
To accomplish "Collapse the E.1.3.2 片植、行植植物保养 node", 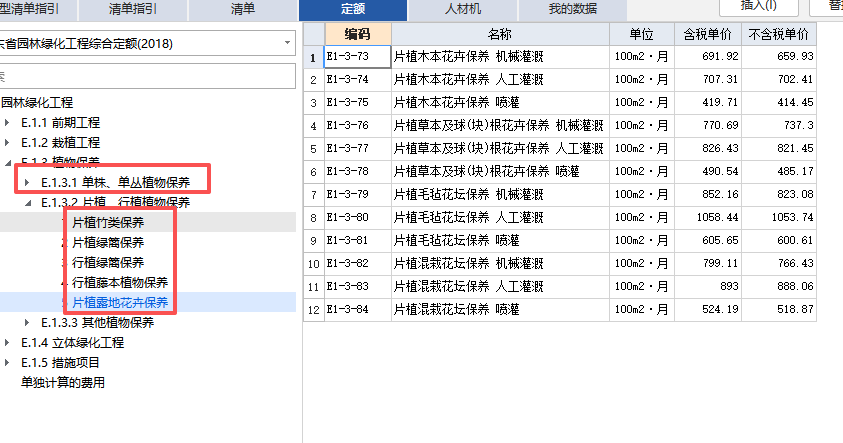I will 28,203.
